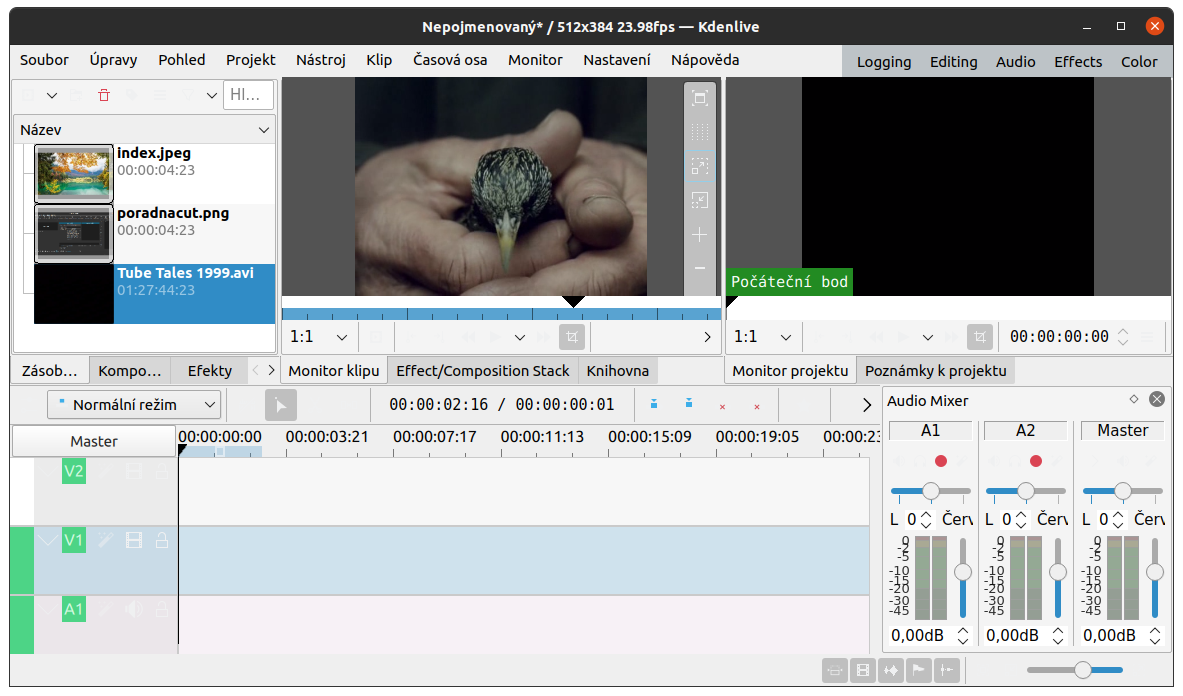Collapse the V1 track with its chevron
This screenshot has width=1183, height=696.
pos(48,541)
